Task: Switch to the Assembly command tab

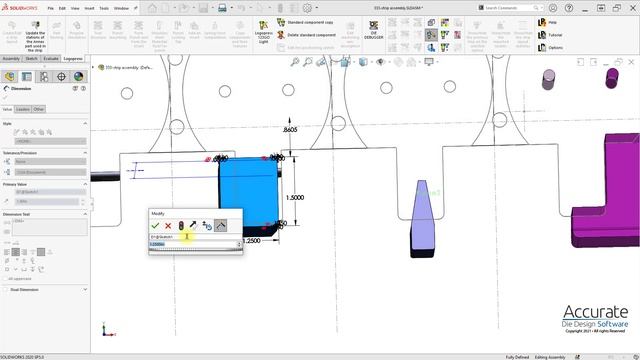Action: click(x=11, y=59)
